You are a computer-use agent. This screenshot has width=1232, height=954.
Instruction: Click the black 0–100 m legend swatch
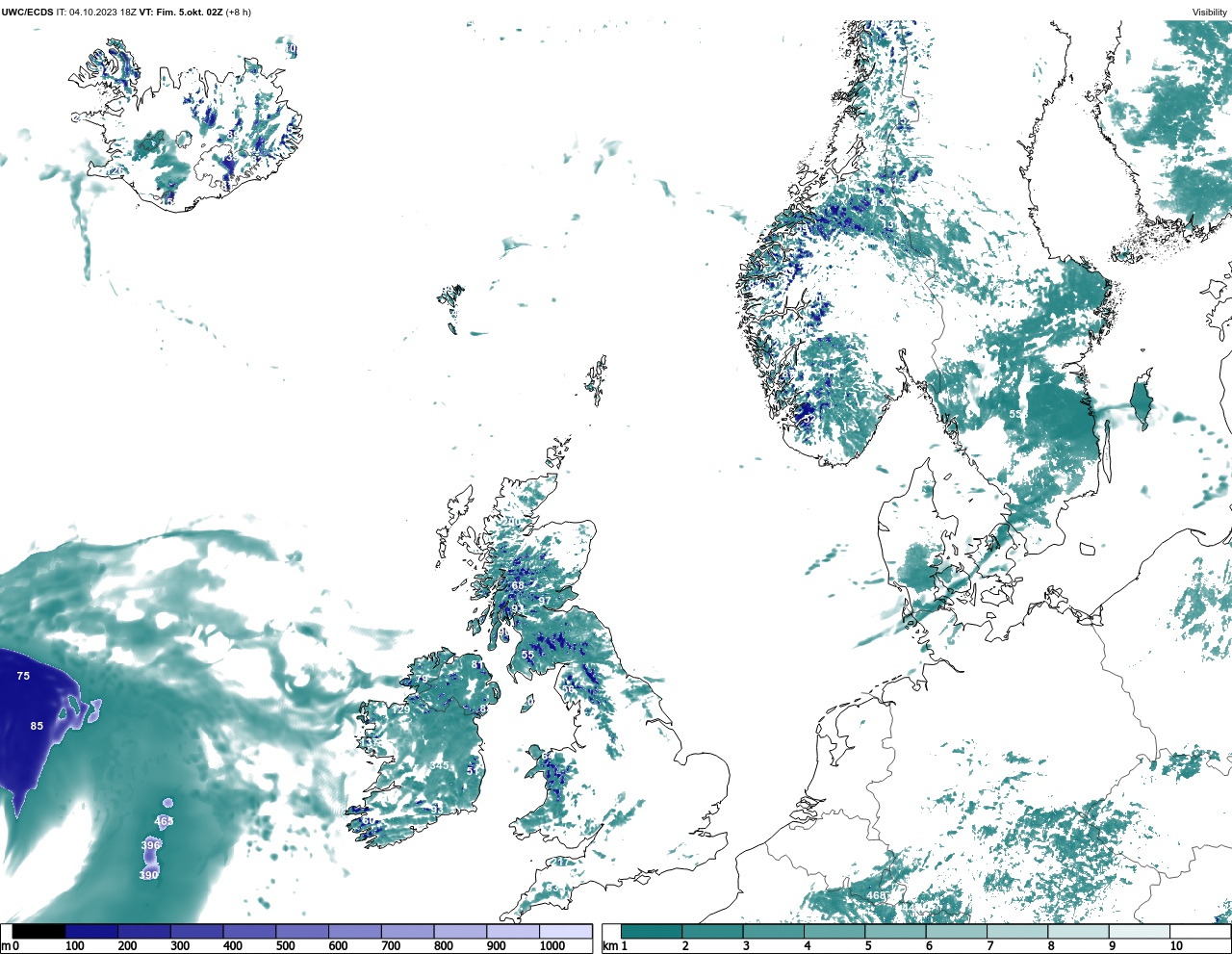[x=38, y=931]
